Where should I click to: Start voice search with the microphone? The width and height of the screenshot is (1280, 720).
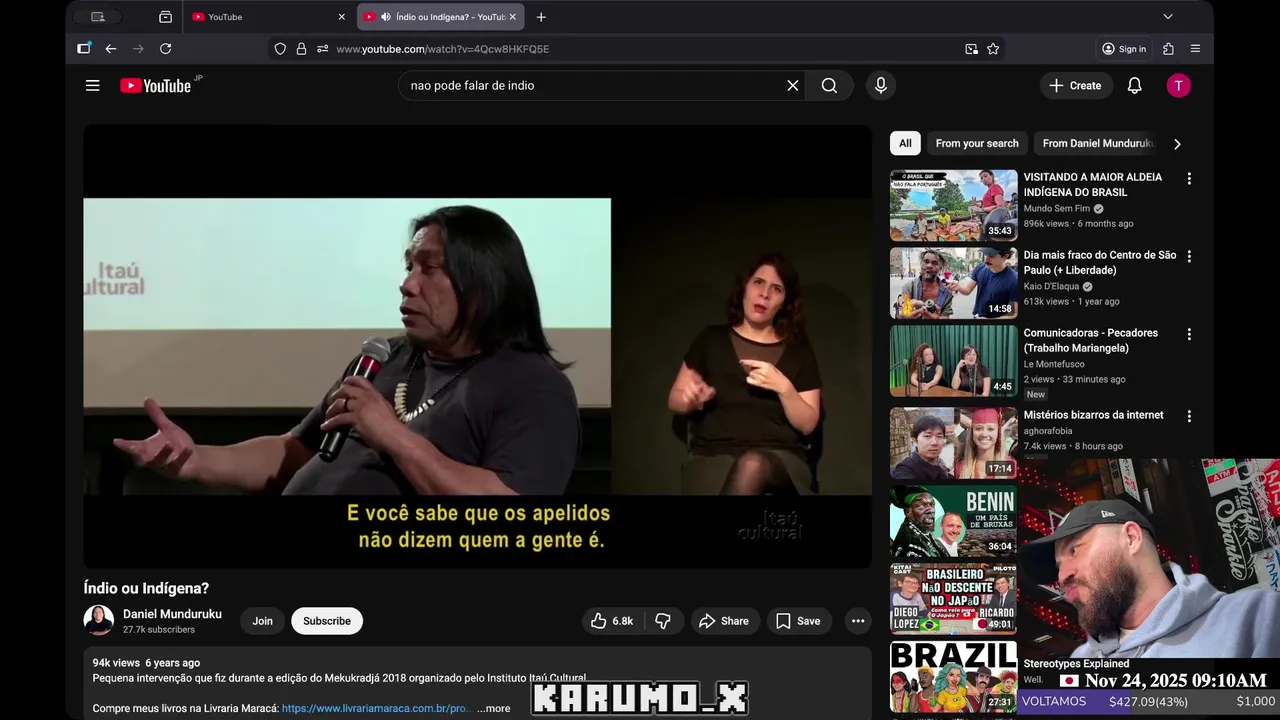(x=881, y=86)
